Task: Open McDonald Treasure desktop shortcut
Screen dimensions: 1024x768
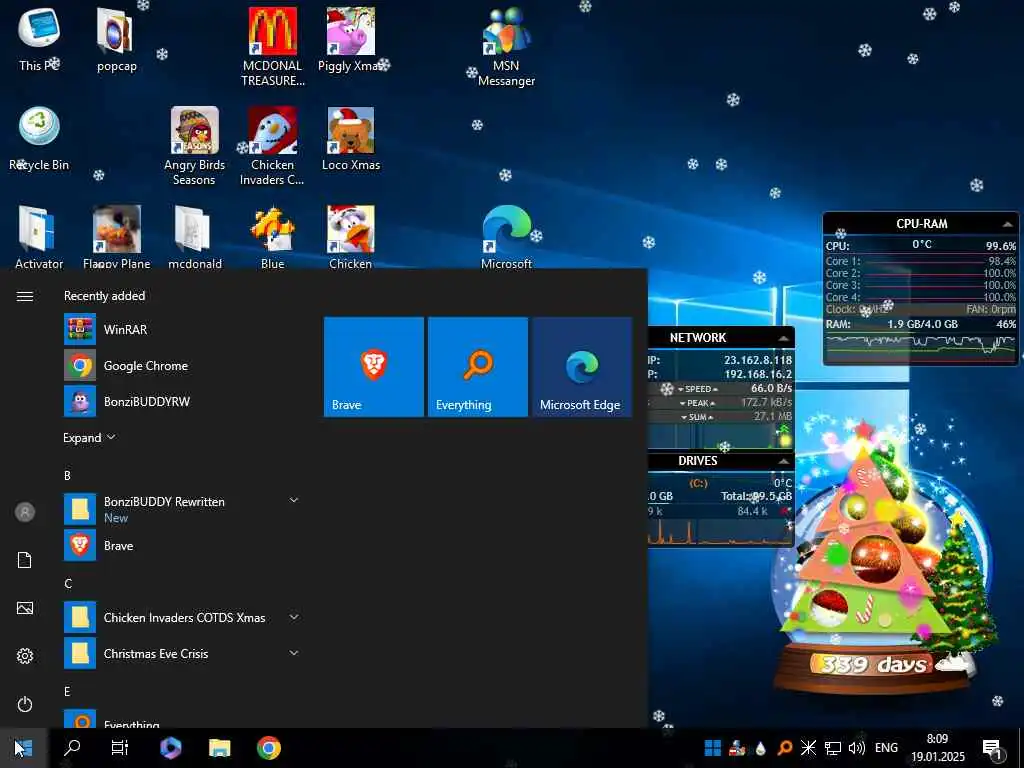Action: pos(272,47)
